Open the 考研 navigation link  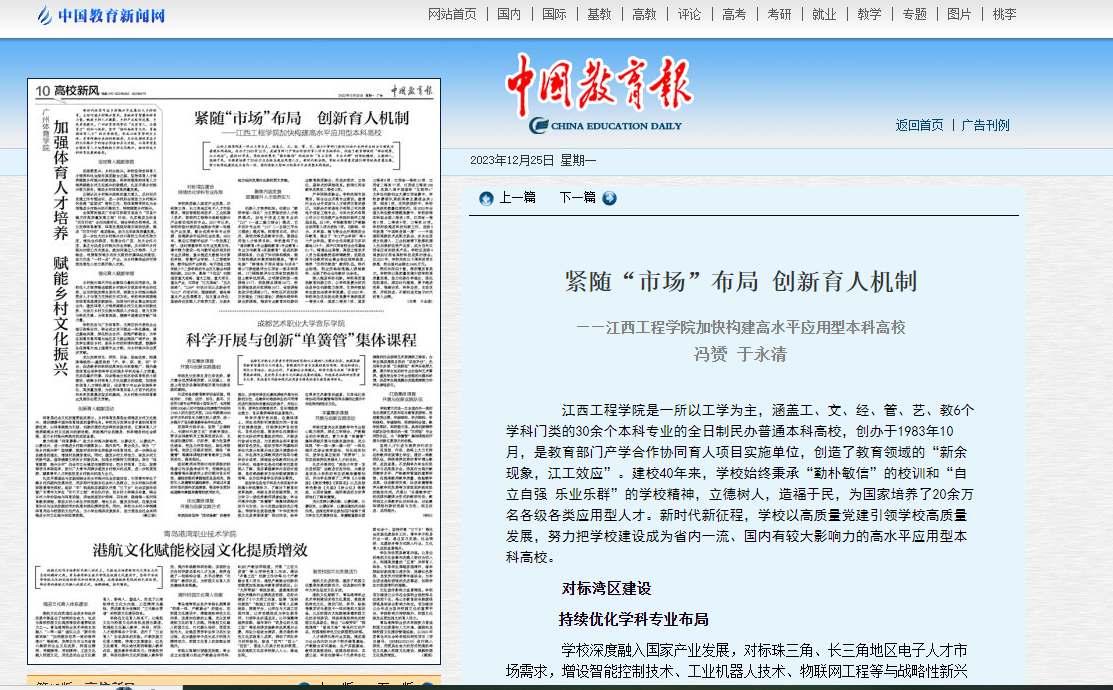[x=779, y=14]
